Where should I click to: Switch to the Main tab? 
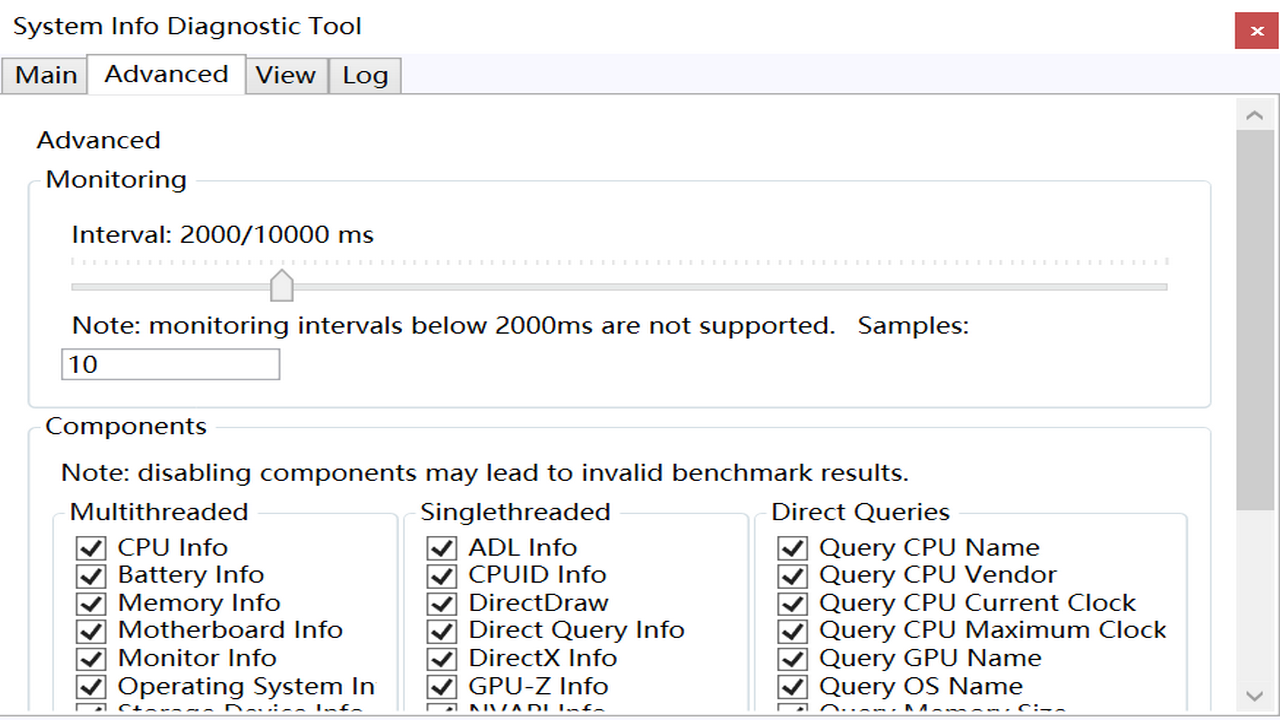tap(46, 76)
